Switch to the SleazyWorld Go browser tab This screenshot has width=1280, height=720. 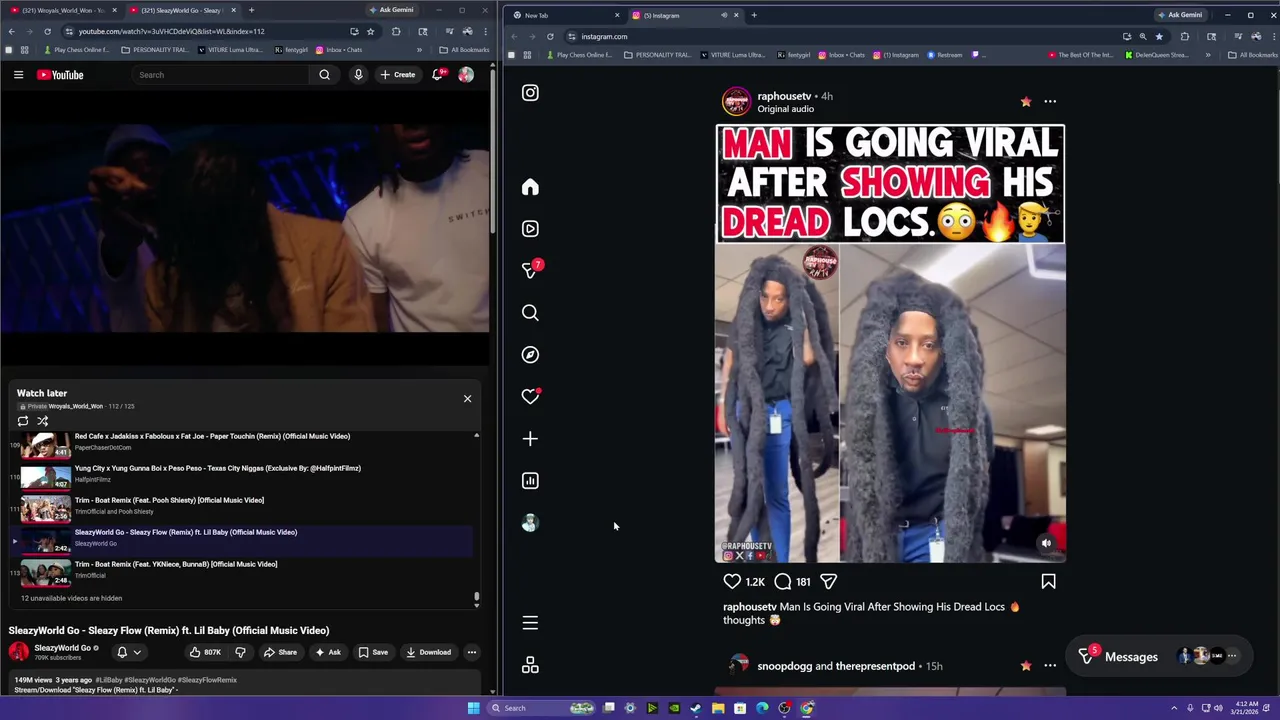click(x=182, y=10)
